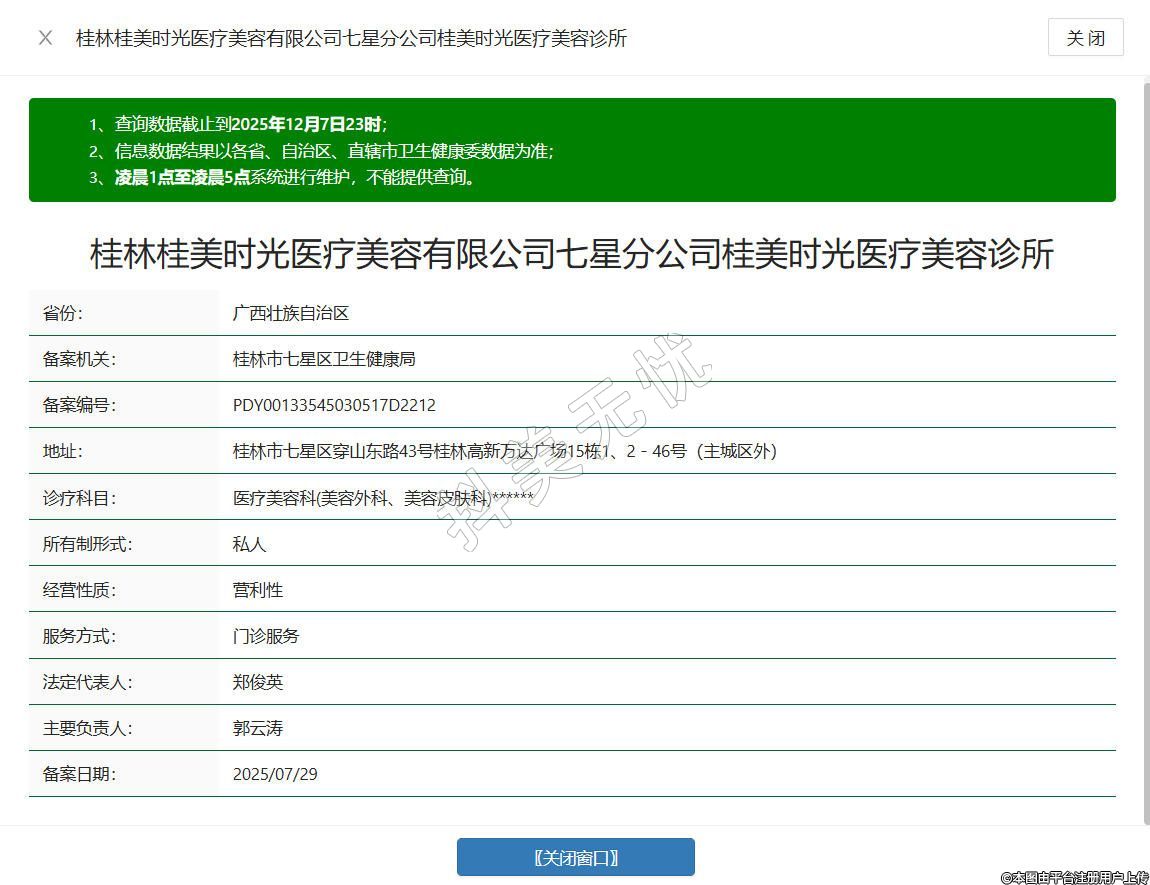Screen dimensions: 1150x885
Task: Click the X icon beside the dialog title
Action: [x=45, y=38]
